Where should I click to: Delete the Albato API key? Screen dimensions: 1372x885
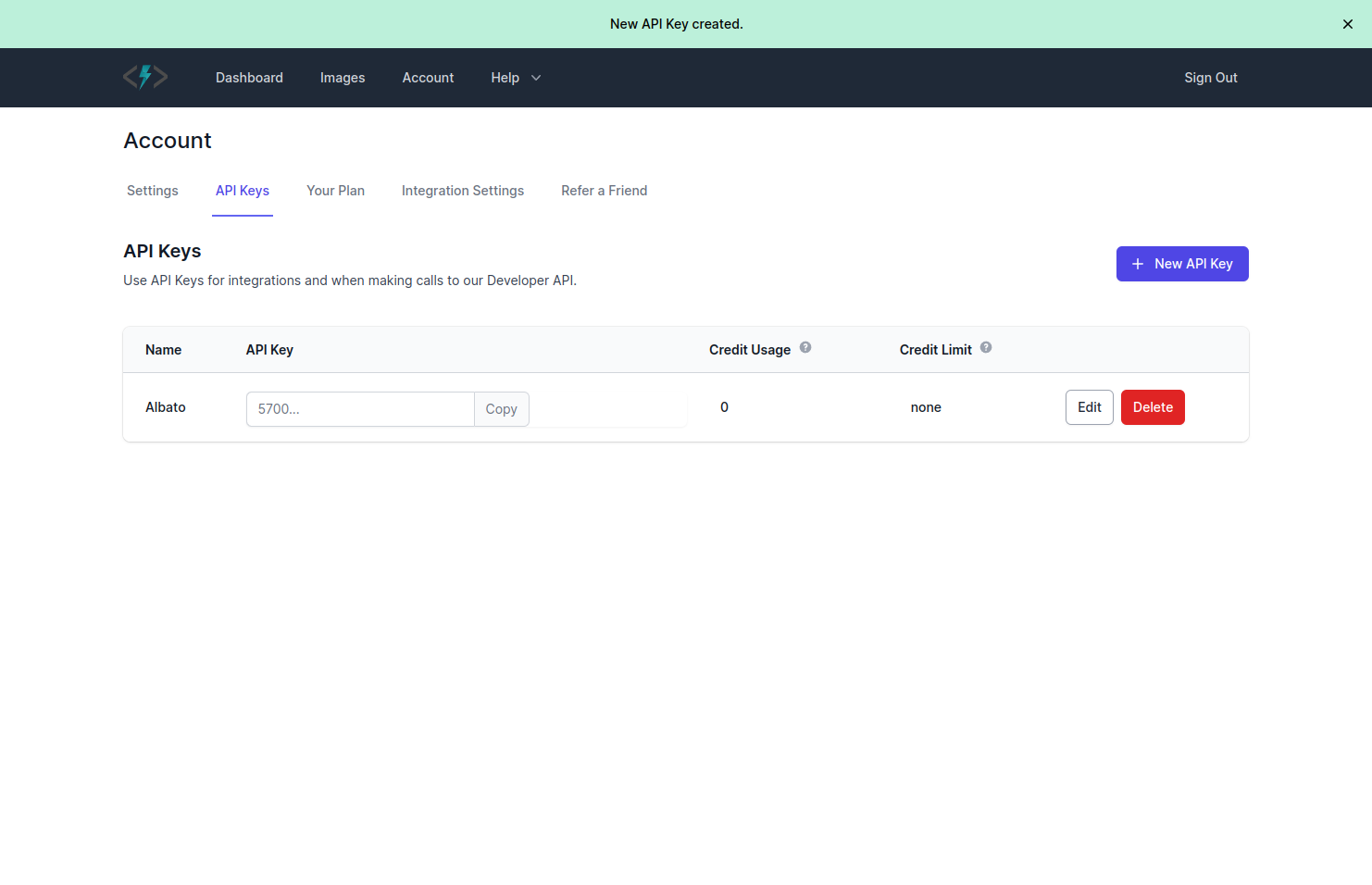click(1153, 407)
